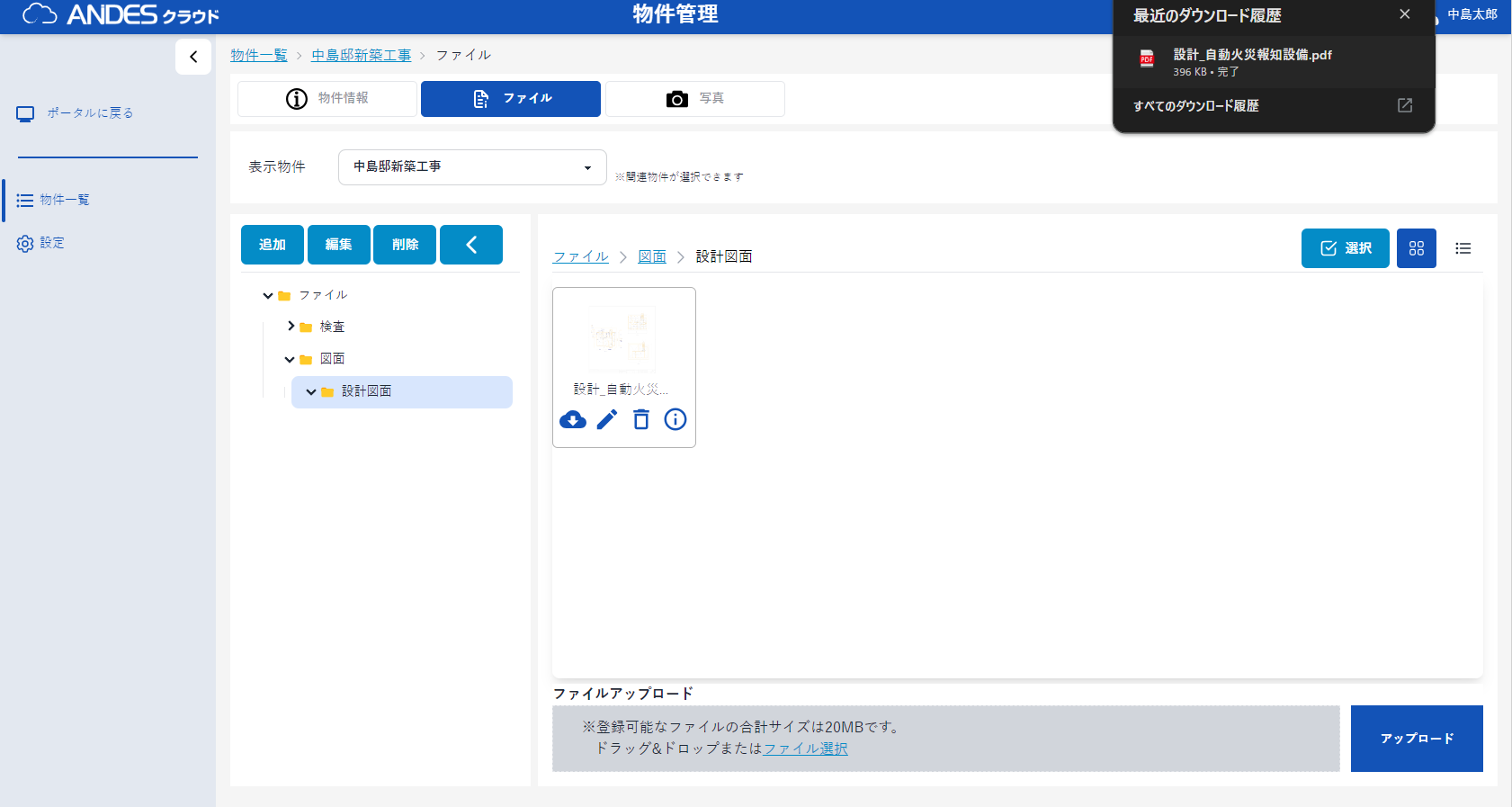This screenshot has height=807, width=1512.
Task: Open the 表示物件 dropdown
Action: pyautogui.click(x=472, y=167)
